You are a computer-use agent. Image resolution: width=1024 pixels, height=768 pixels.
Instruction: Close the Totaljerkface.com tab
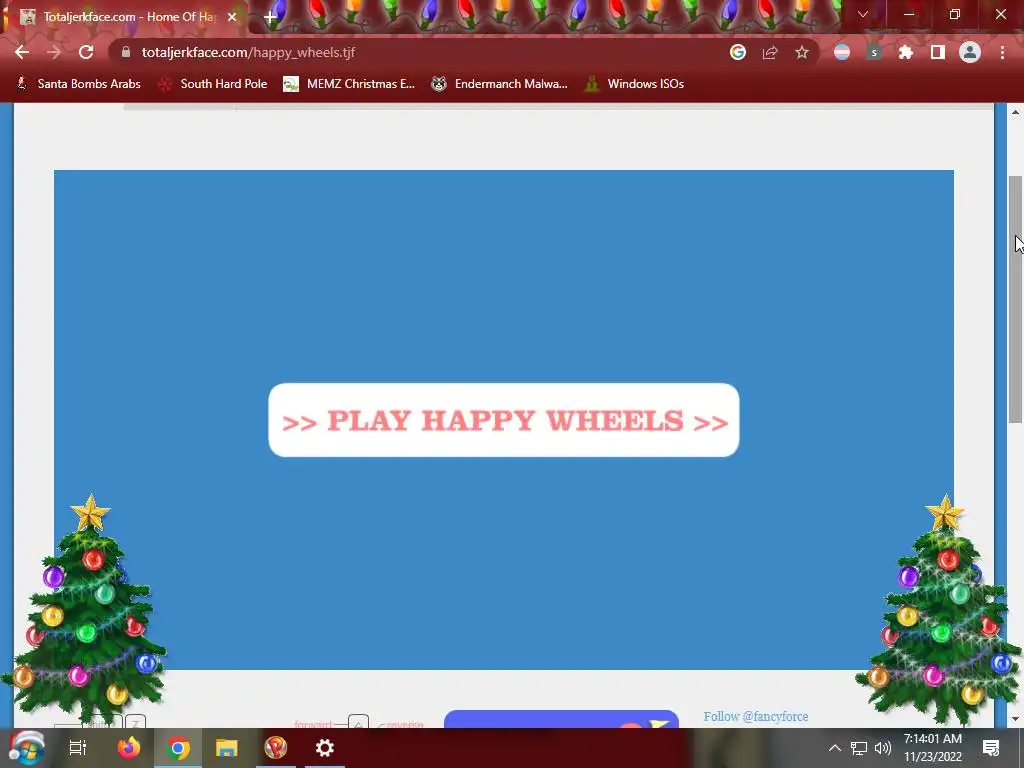pyautogui.click(x=232, y=17)
